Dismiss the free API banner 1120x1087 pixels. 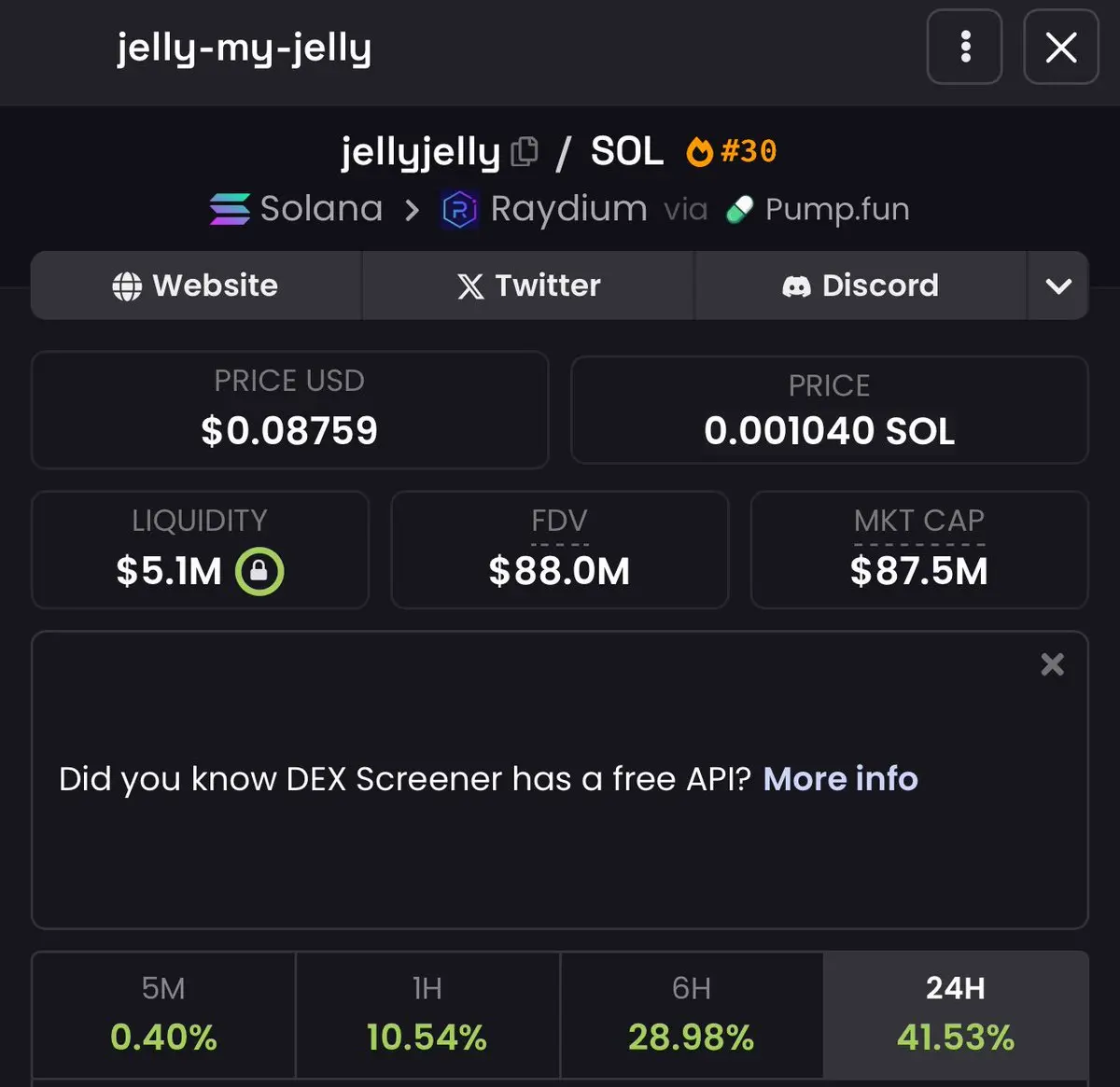1052,664
